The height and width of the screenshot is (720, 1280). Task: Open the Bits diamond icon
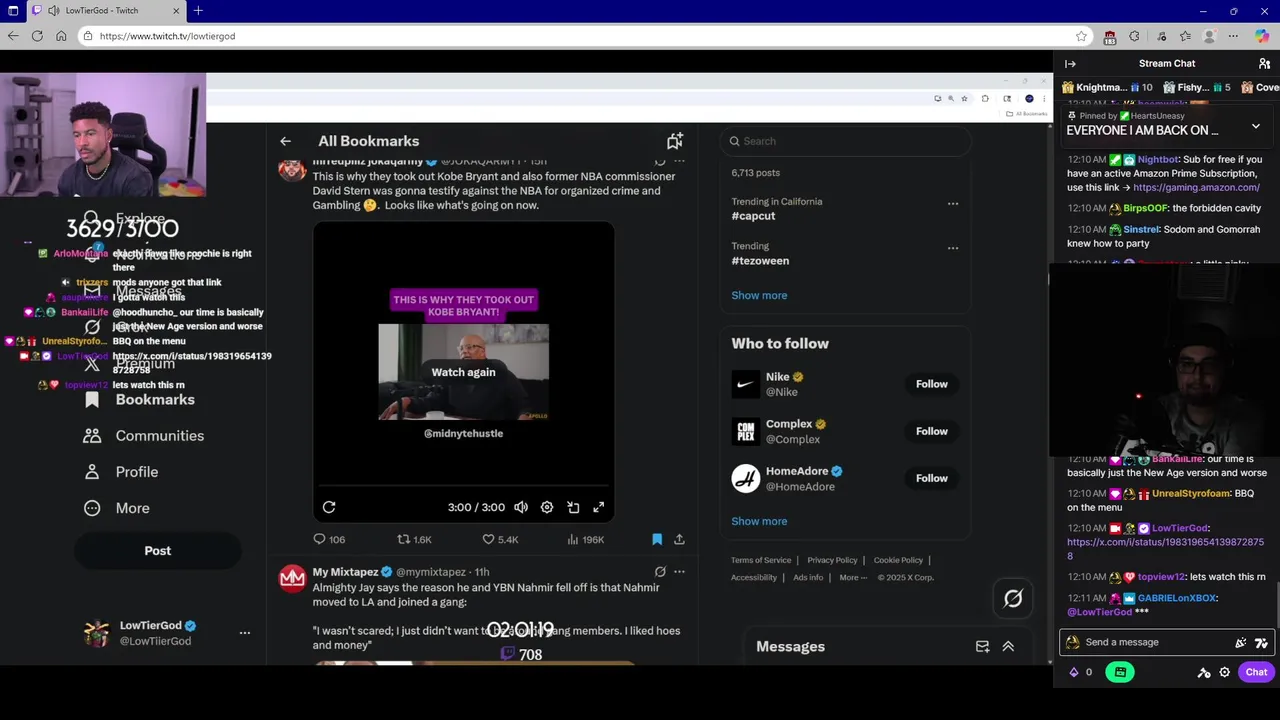click(1074, 672)
